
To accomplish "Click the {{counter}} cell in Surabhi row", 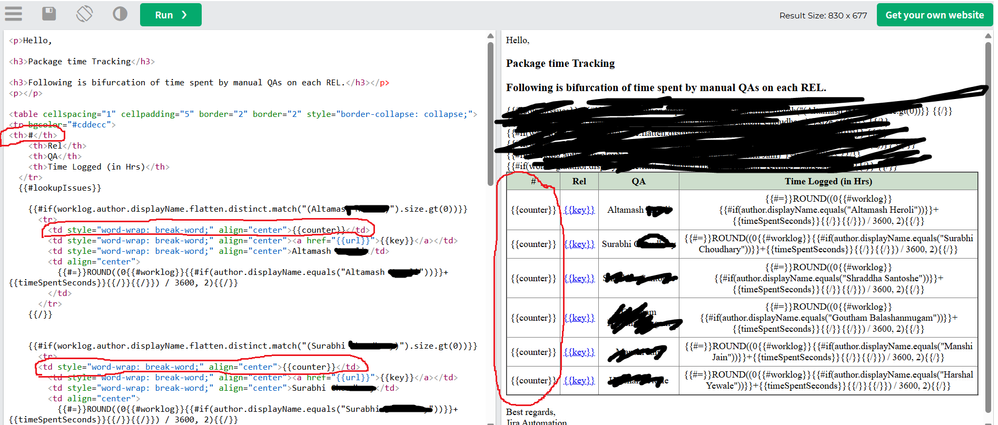I will 533,244.
